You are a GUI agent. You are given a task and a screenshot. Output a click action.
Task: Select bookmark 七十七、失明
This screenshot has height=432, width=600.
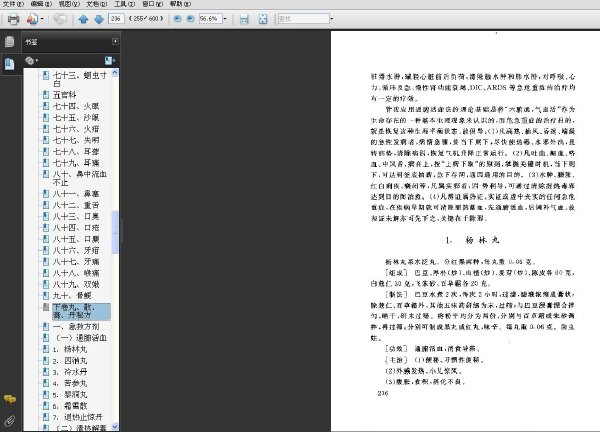tap(76, 140)
